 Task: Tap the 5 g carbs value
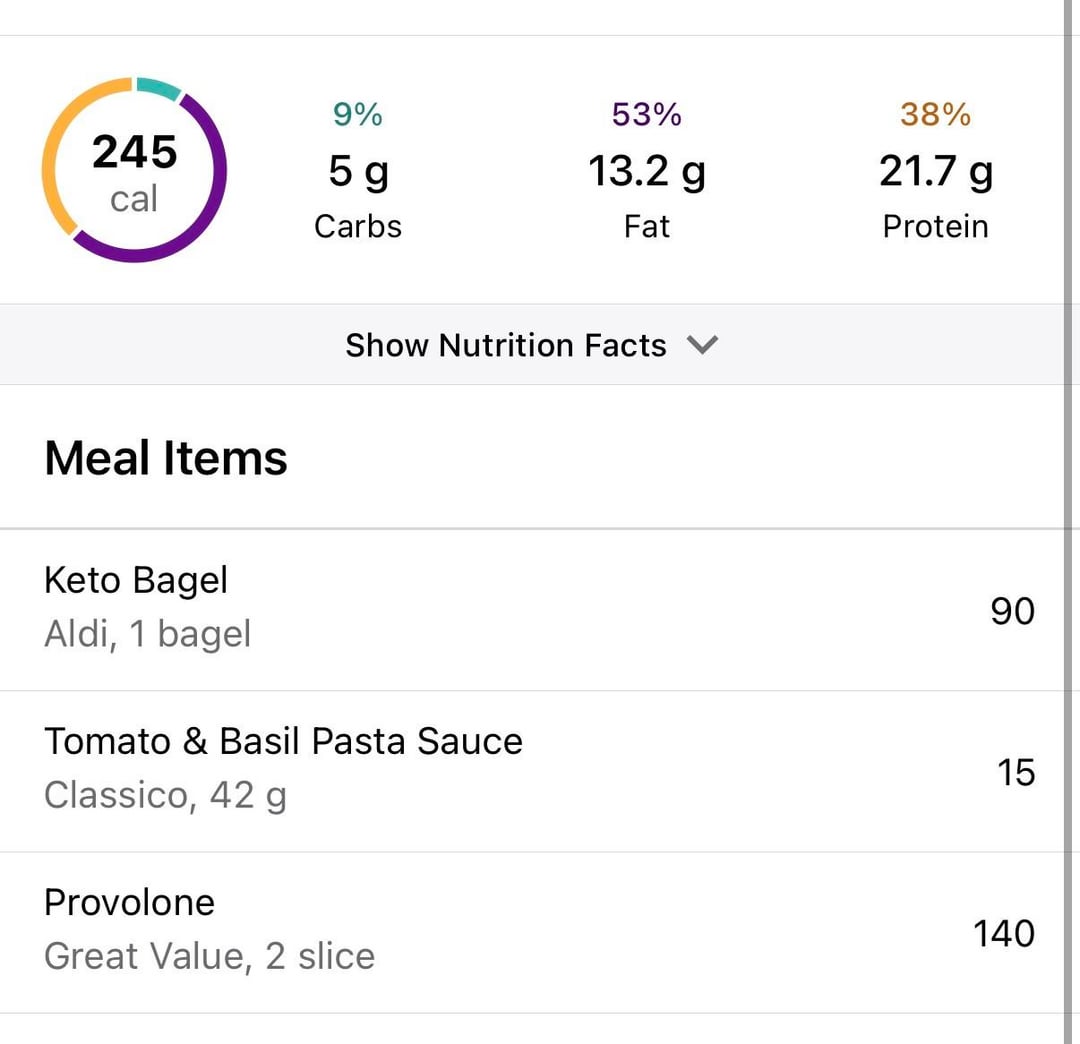tap(358, 172)
